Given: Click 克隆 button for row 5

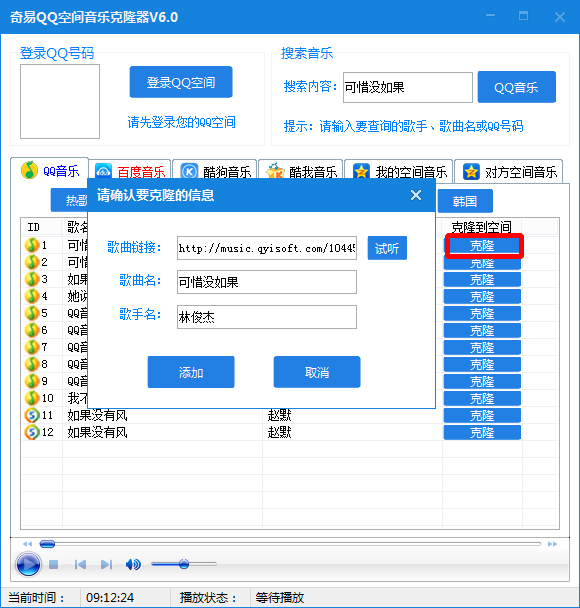Looking at the screenshot, I should tap(482, 314).
